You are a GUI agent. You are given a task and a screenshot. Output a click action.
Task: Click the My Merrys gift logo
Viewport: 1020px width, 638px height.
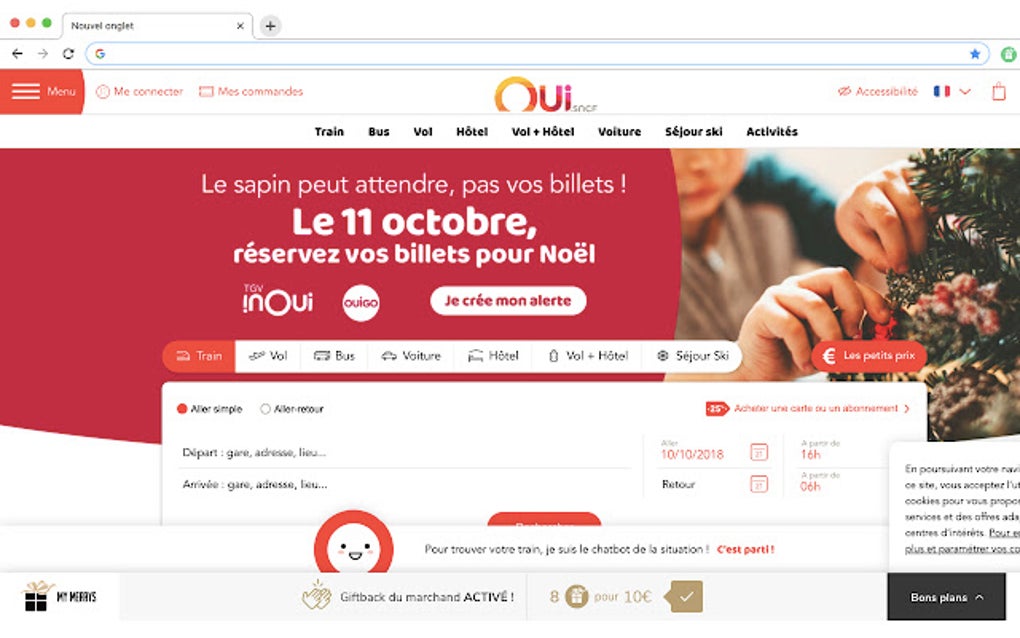point(60,596)
